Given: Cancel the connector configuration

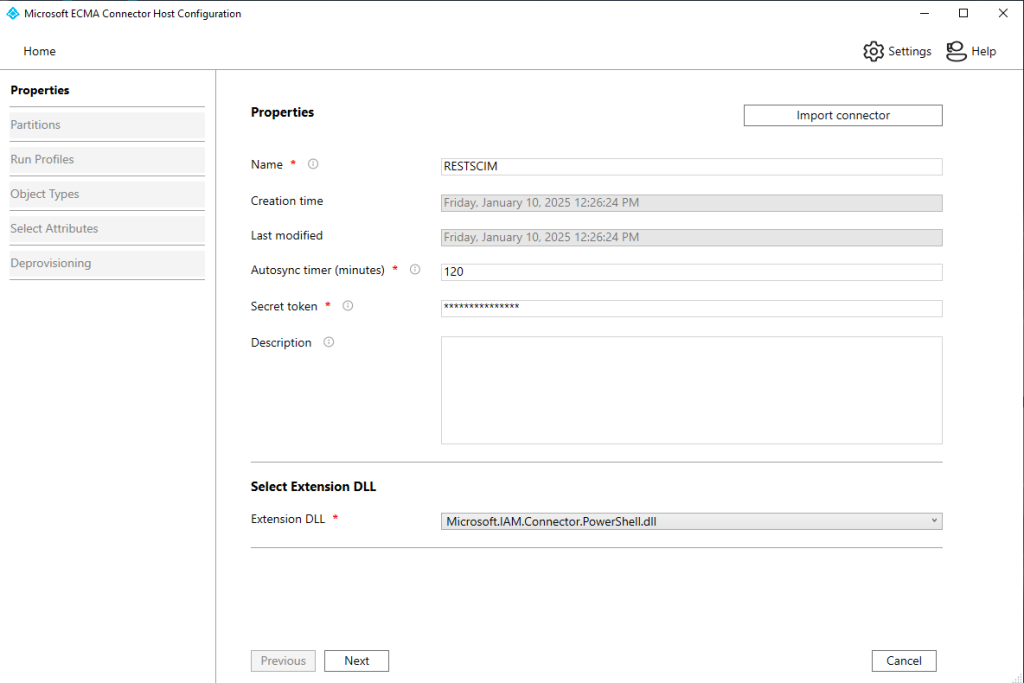Looking at the screenshot, I should point(903,660).
